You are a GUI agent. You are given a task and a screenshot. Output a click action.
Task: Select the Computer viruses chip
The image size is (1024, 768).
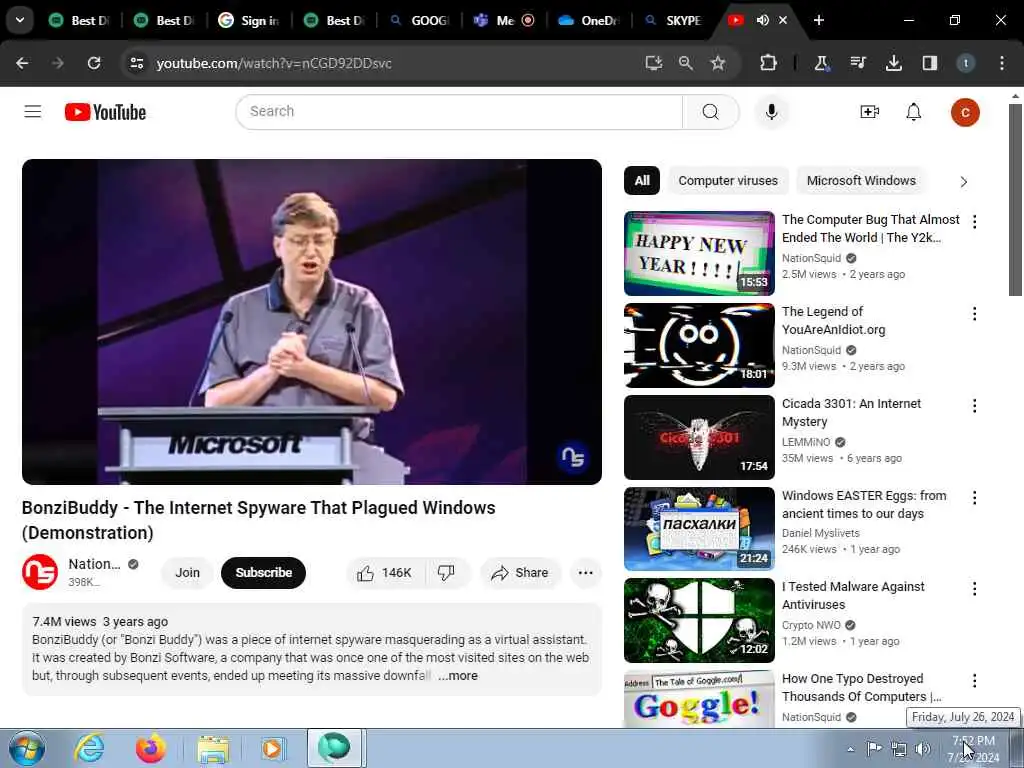pyautogui.click(x=728, y=181)
